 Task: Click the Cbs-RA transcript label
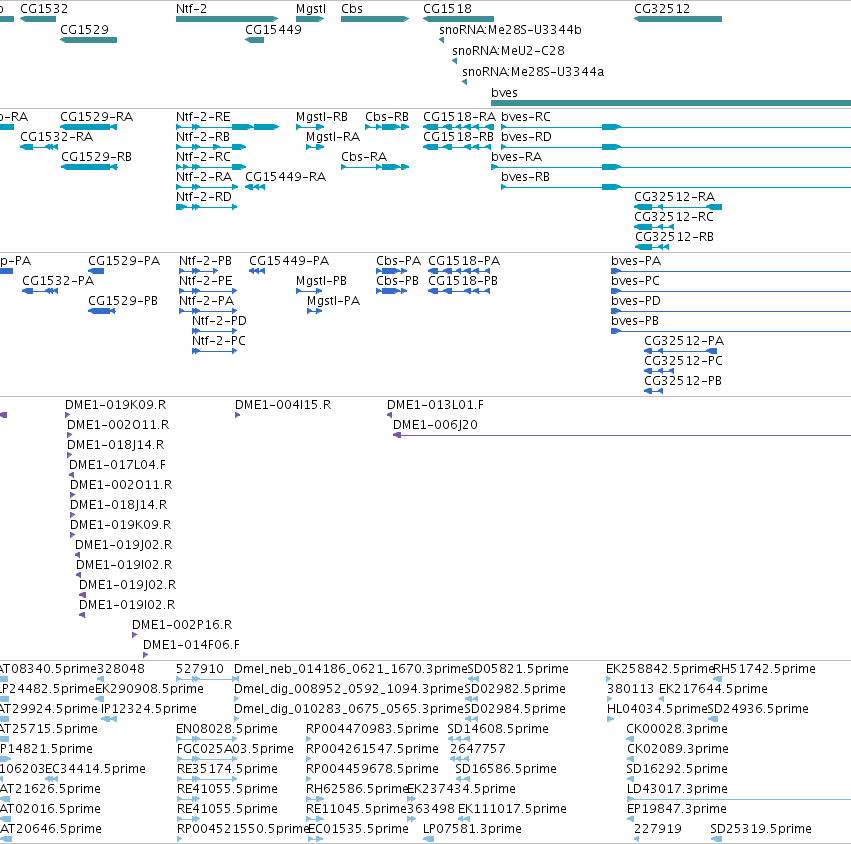click(x=364, y=157)
